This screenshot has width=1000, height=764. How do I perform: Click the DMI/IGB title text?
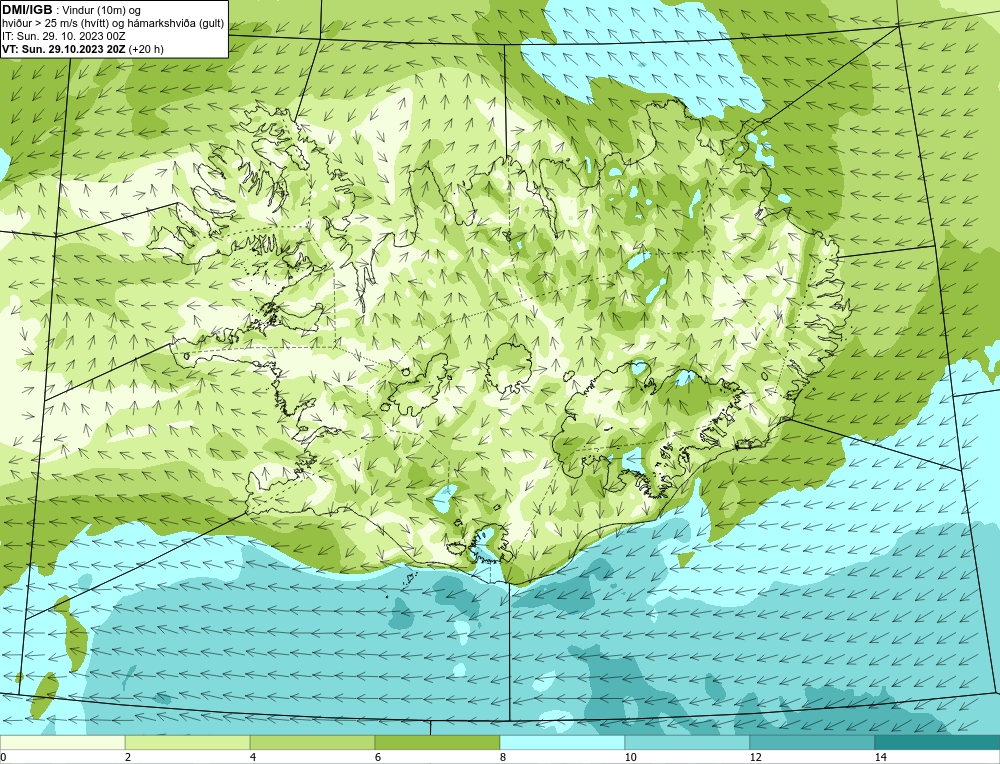click(x=28, y=10)
